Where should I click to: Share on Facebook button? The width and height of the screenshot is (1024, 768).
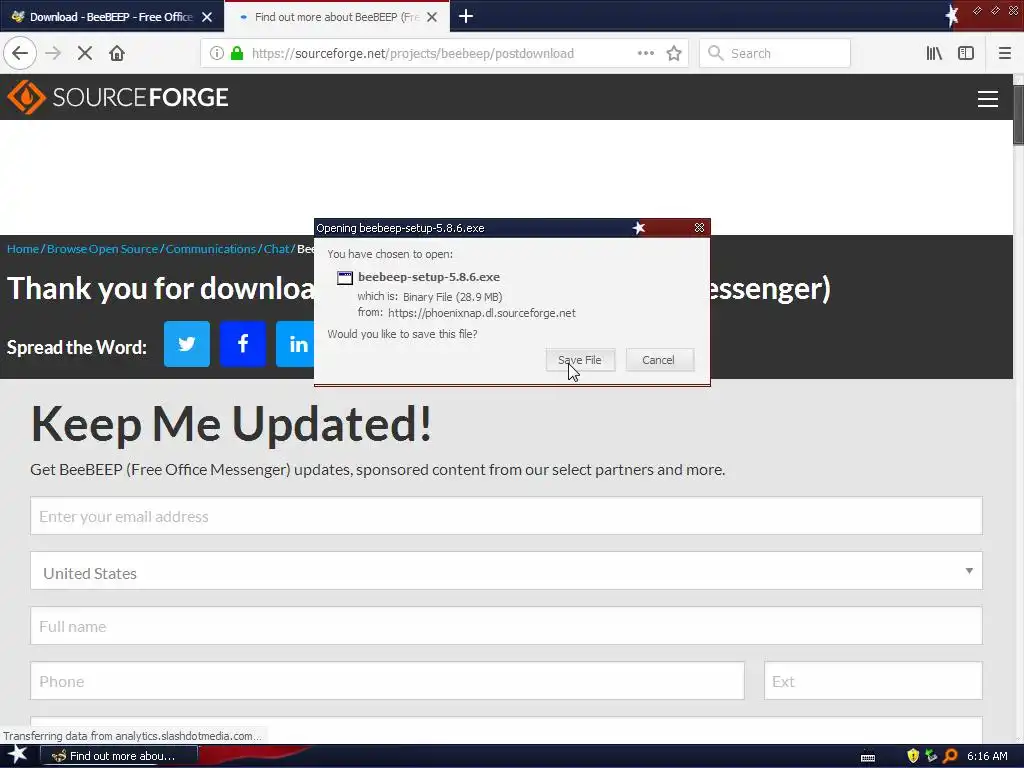(x=243, y=344)
